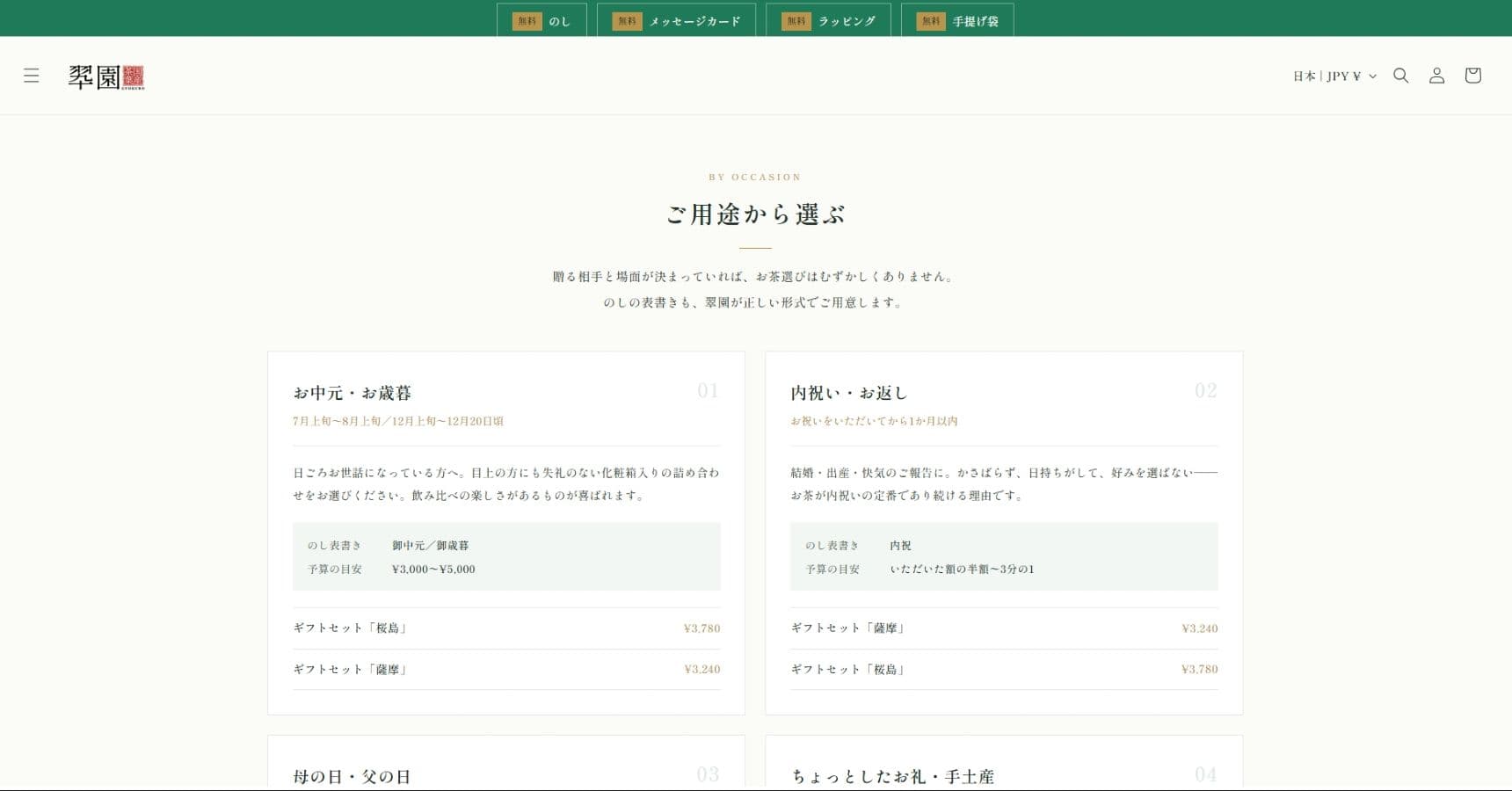
Task: Open ギフトセット「薩摩」 in 内祝い・お返し card
Action: [1004, 628]
